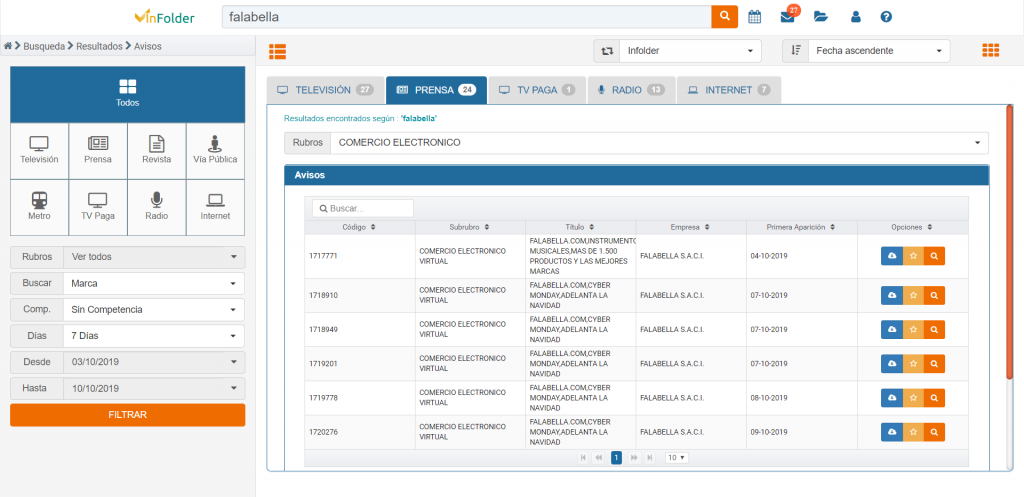The width and height of the screenshot is (1024, 497).
Task: Open the Infolder dropdown
Action: [690, 51]
